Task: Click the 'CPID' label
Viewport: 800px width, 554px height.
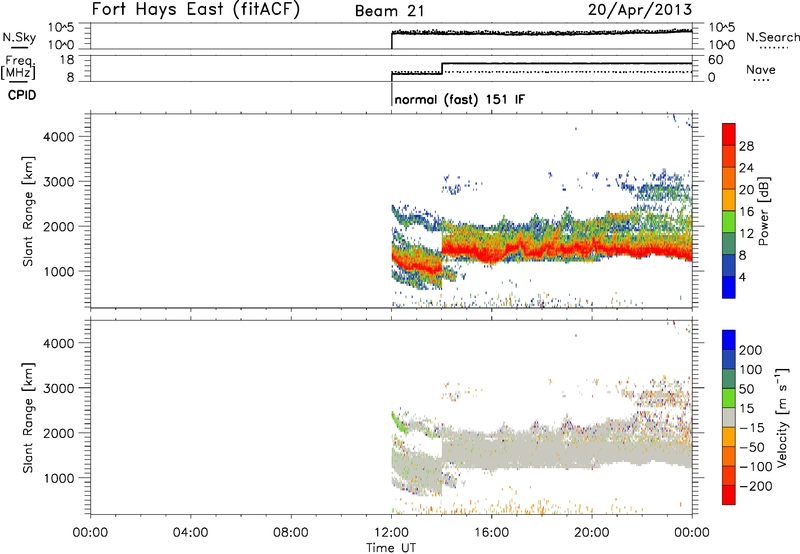Action: pos(22,95)
